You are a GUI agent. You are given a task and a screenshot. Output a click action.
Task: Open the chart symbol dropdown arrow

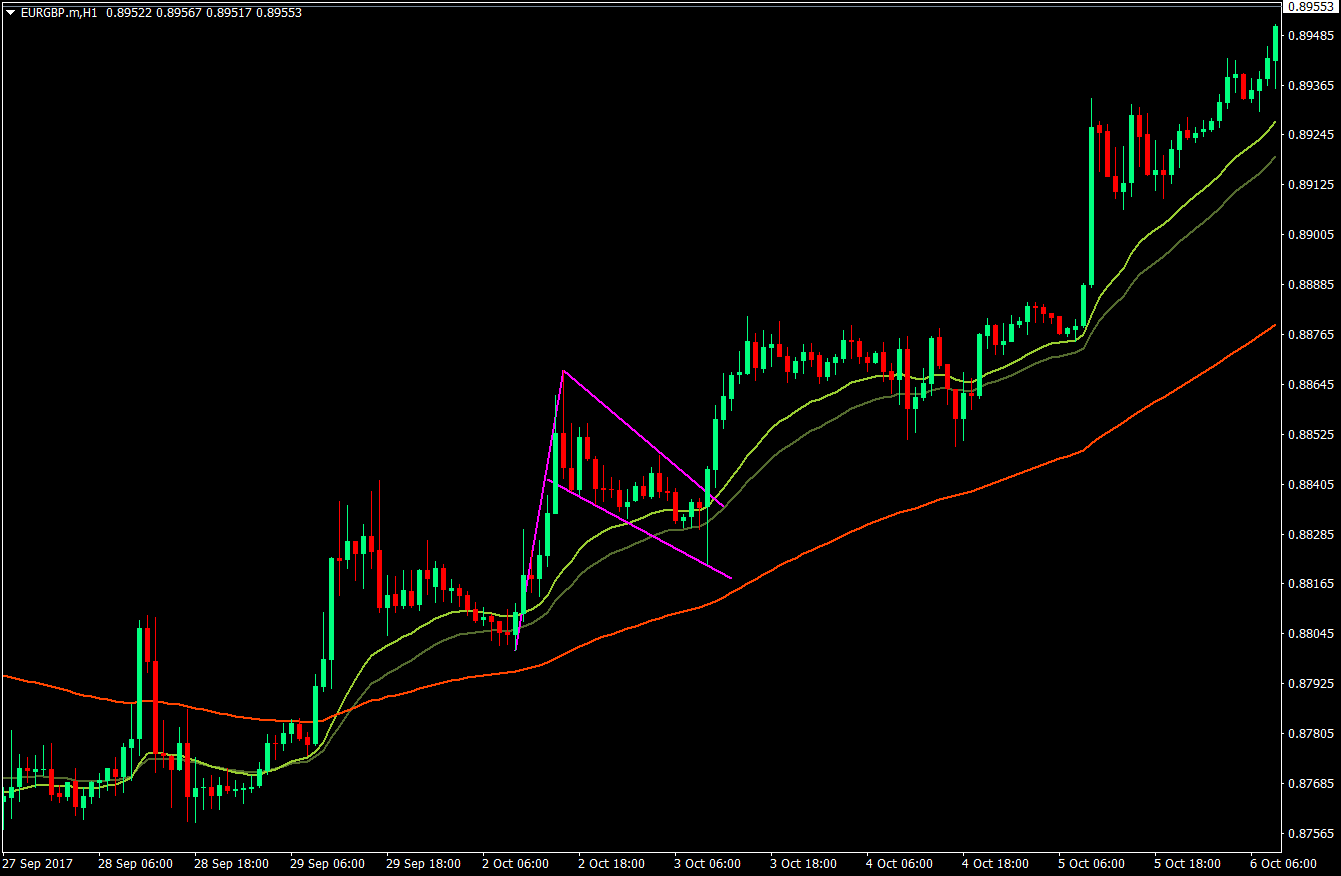click(10, 14)
